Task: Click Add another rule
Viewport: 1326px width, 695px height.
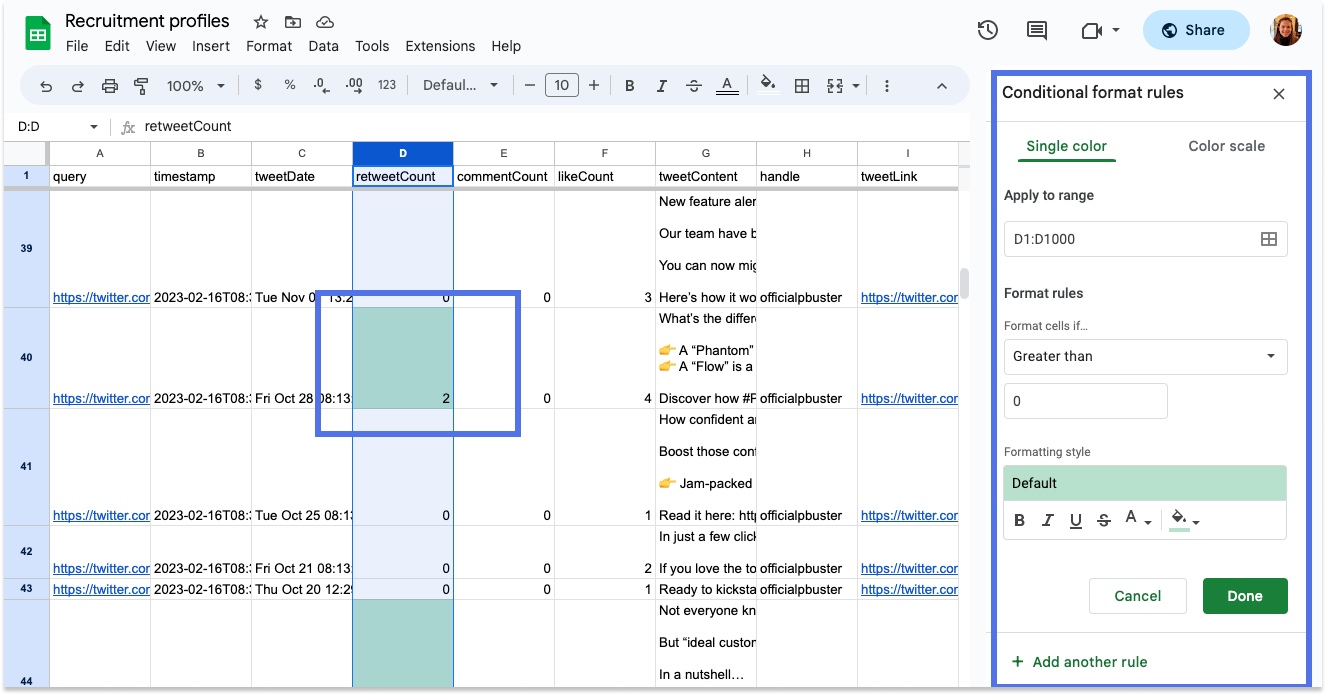Action: coord(1080,661)
